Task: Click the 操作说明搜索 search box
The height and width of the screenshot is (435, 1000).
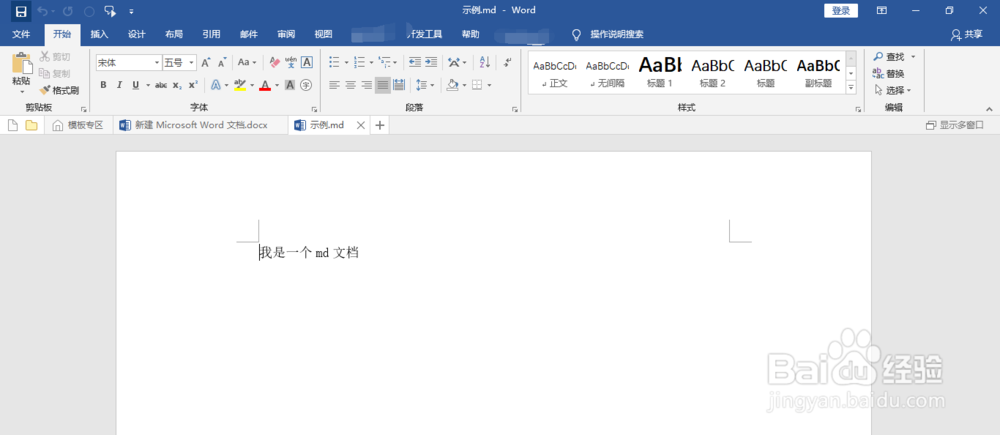Action: point(616,34)
